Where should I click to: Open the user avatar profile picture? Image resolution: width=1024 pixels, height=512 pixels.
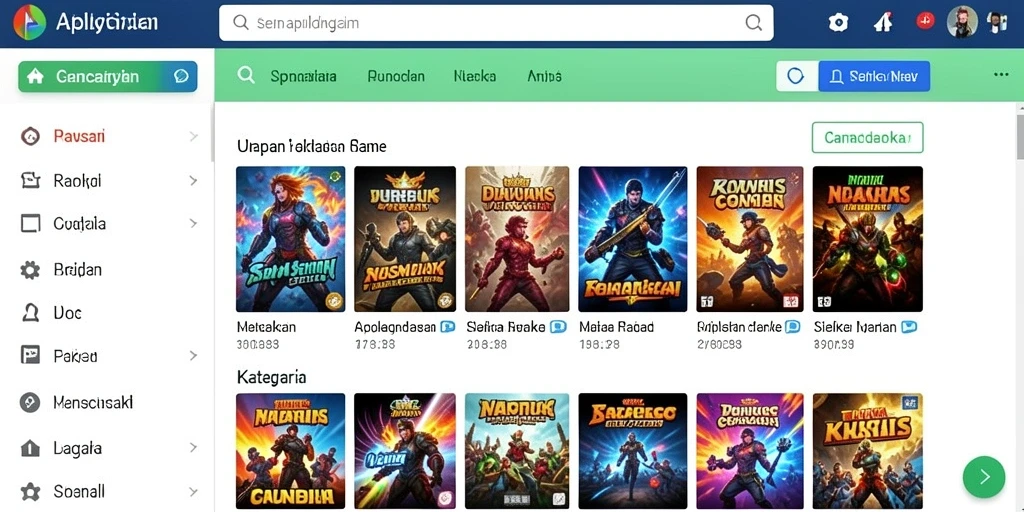point(962,22)
